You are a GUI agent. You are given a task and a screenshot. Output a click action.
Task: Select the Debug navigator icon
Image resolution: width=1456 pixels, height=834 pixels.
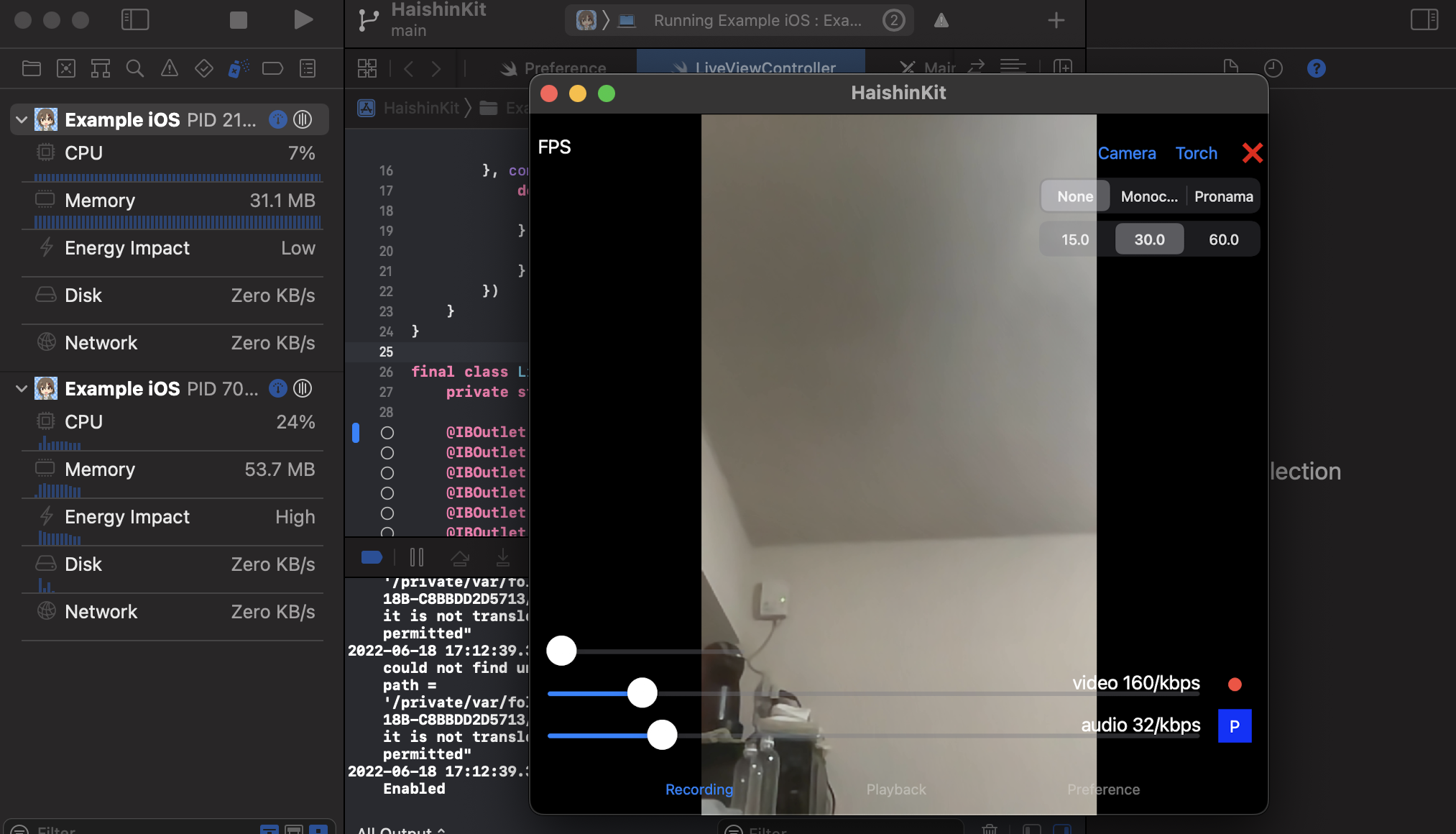click(239, 68)
